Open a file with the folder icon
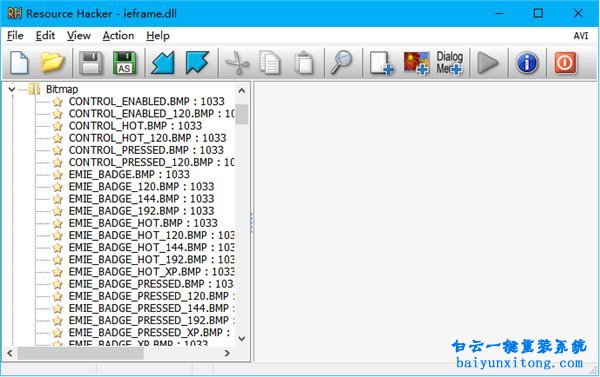The height and width of the screenshot is (377, 600). tap(52, 62)
